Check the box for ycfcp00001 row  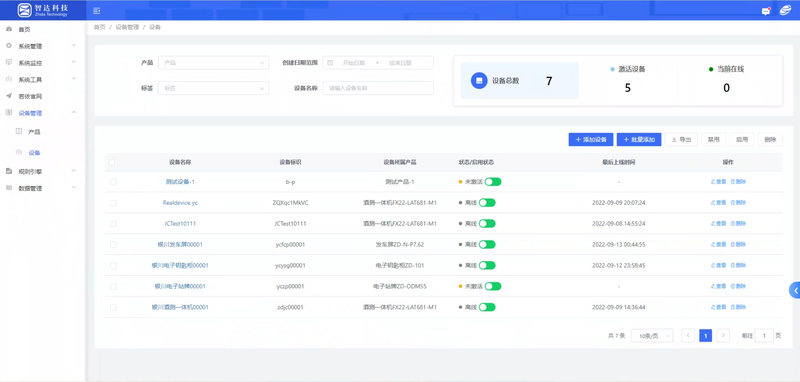(x=113, y=244)
